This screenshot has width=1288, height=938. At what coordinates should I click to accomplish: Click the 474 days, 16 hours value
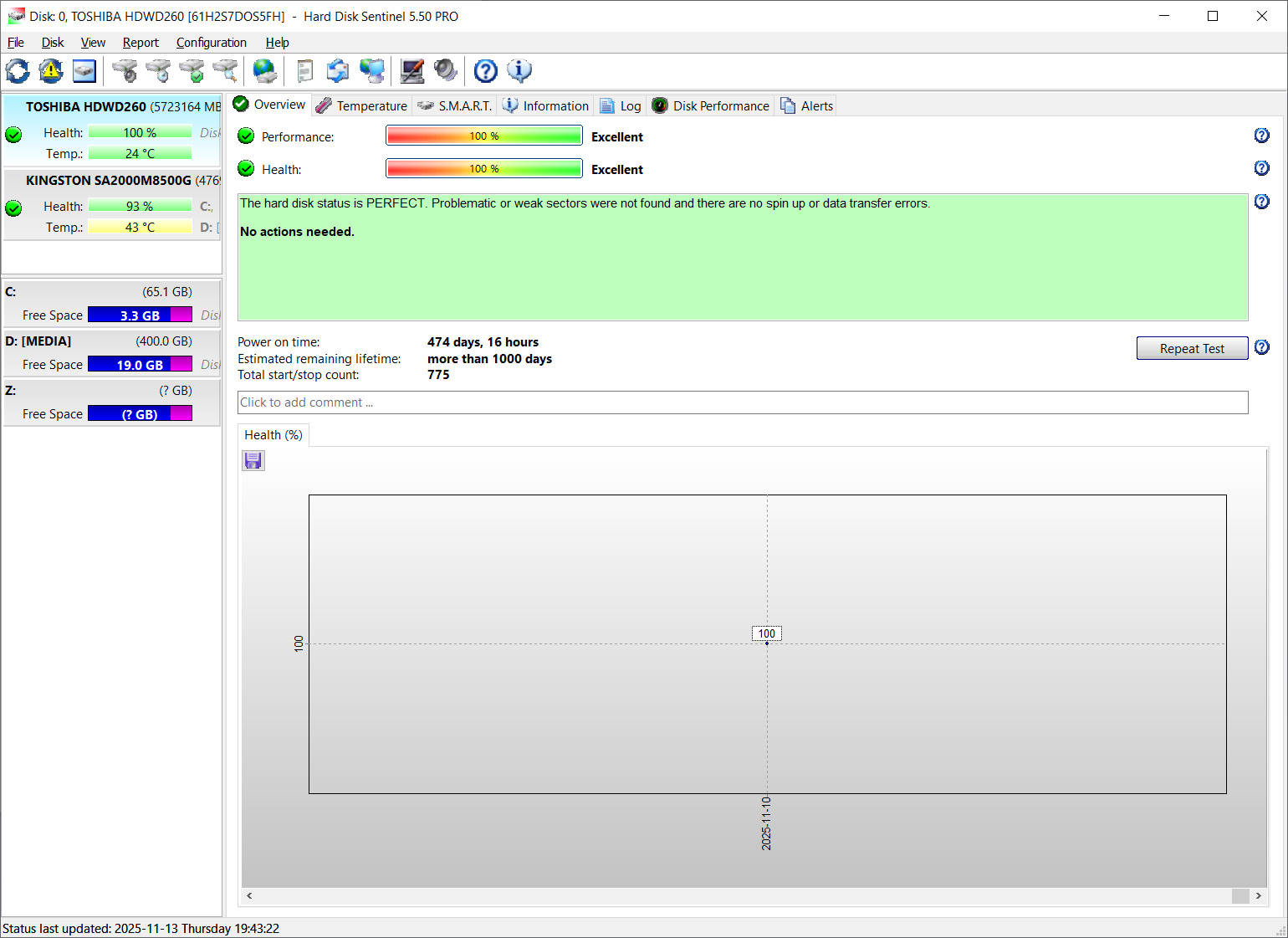(483, 342)
